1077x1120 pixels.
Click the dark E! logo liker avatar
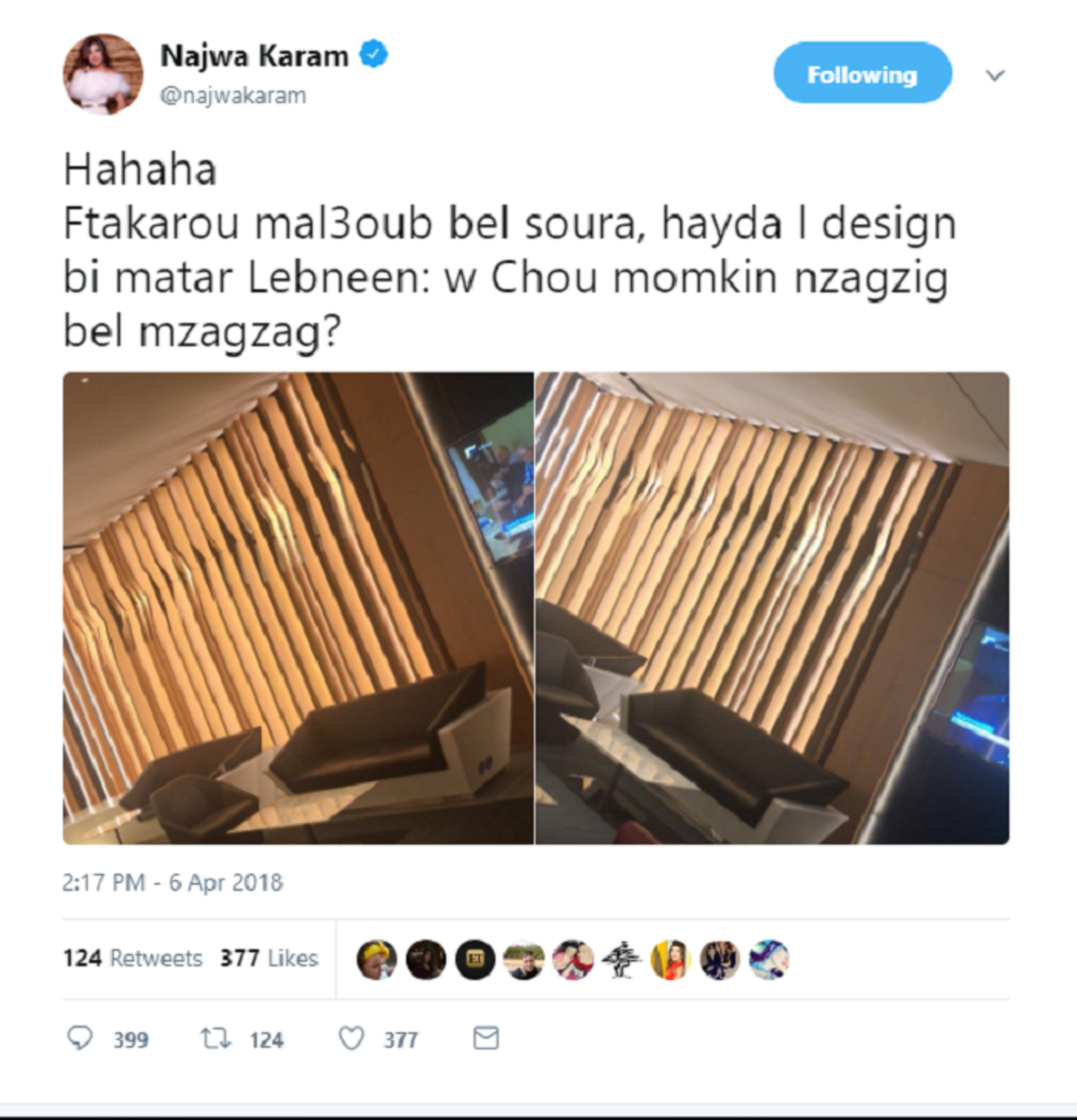coord(475,959)
